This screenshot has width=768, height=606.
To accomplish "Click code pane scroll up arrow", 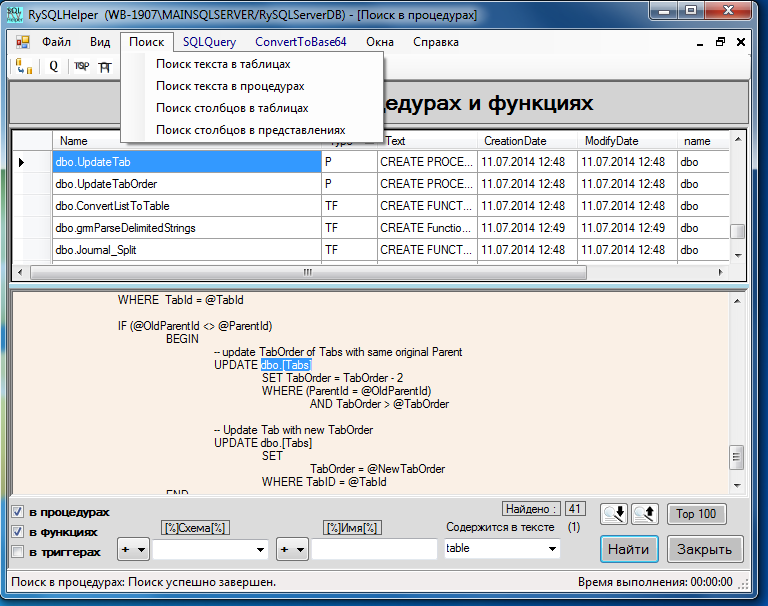I will tap(737, 301).
